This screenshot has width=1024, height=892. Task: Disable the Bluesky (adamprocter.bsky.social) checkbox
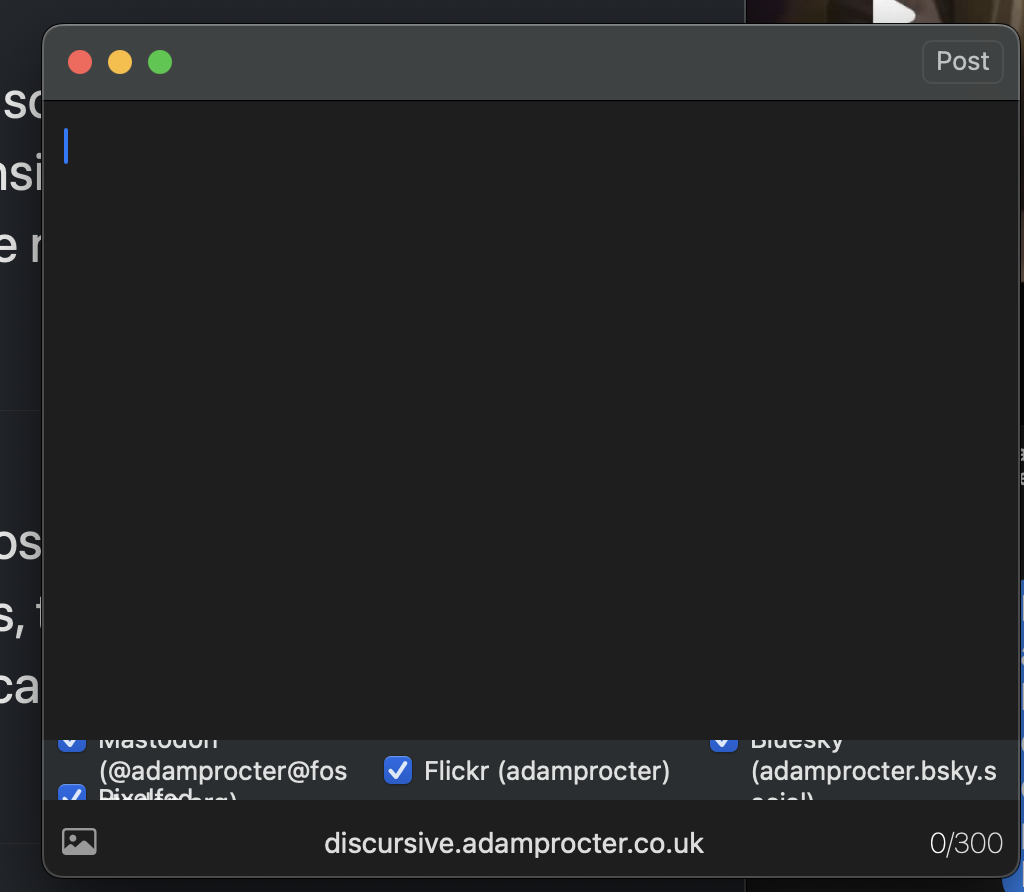[723, 740]
